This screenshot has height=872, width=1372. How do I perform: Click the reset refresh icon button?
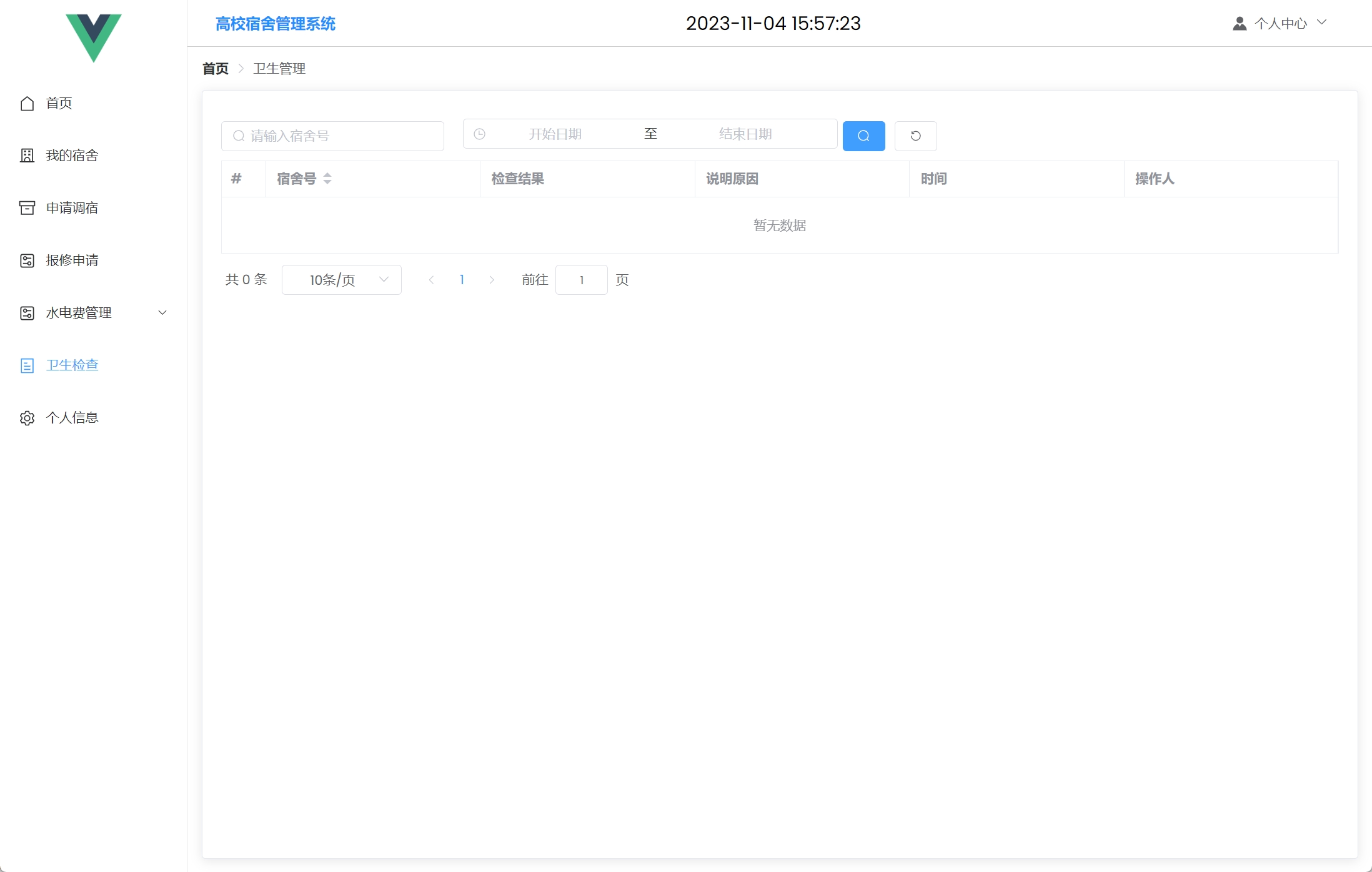coord(915,136)
